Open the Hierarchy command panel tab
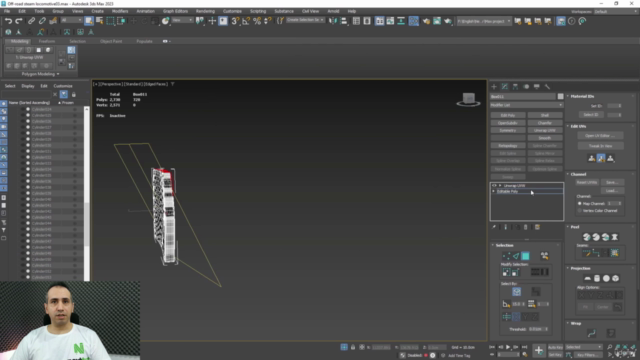 tap(515, 87)
